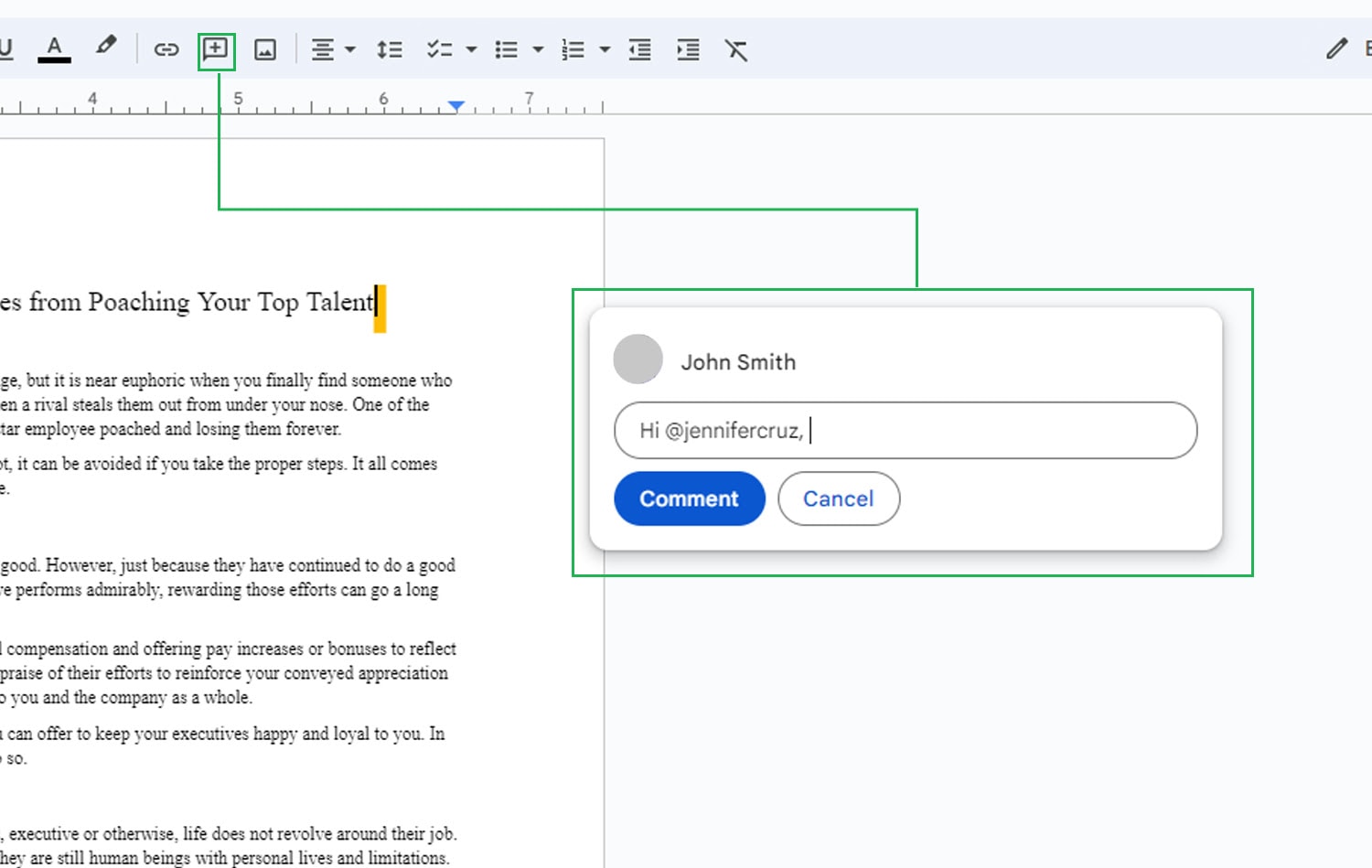The image size is (1372, 868).
Task: Increase the paragraph indent
Action: [688, 49]
